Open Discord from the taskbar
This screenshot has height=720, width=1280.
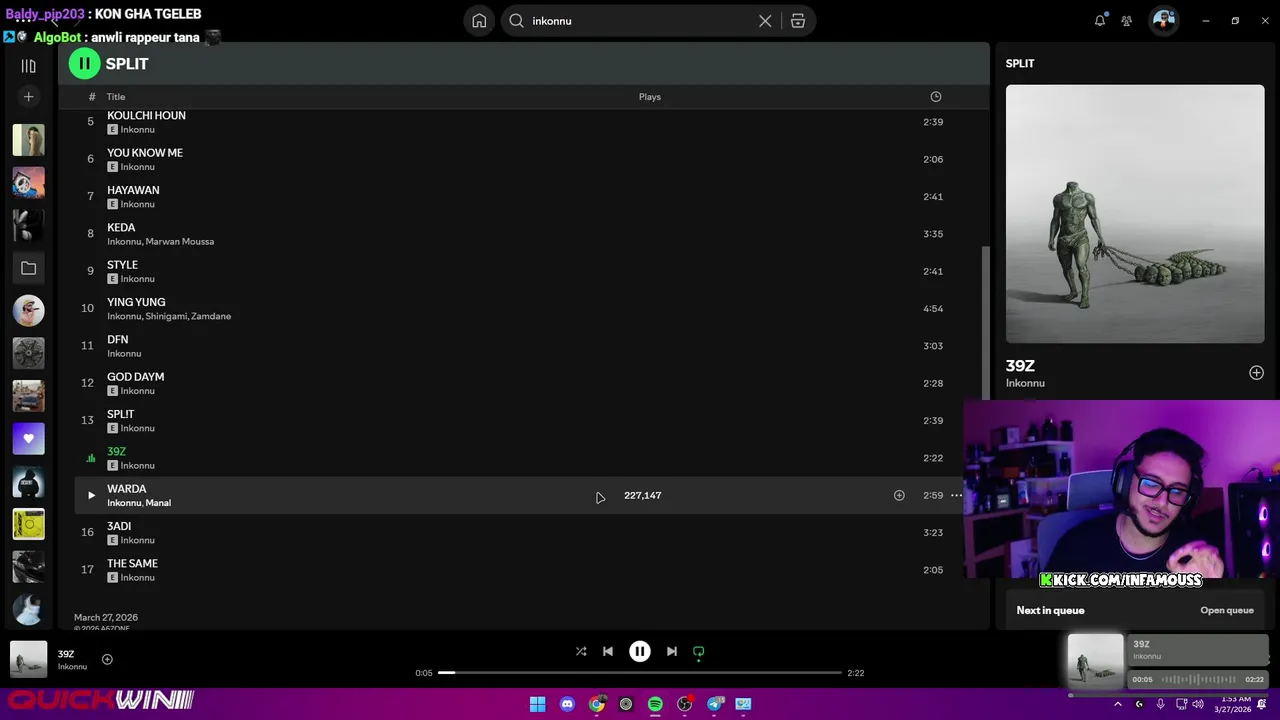(x=567, y=704)
